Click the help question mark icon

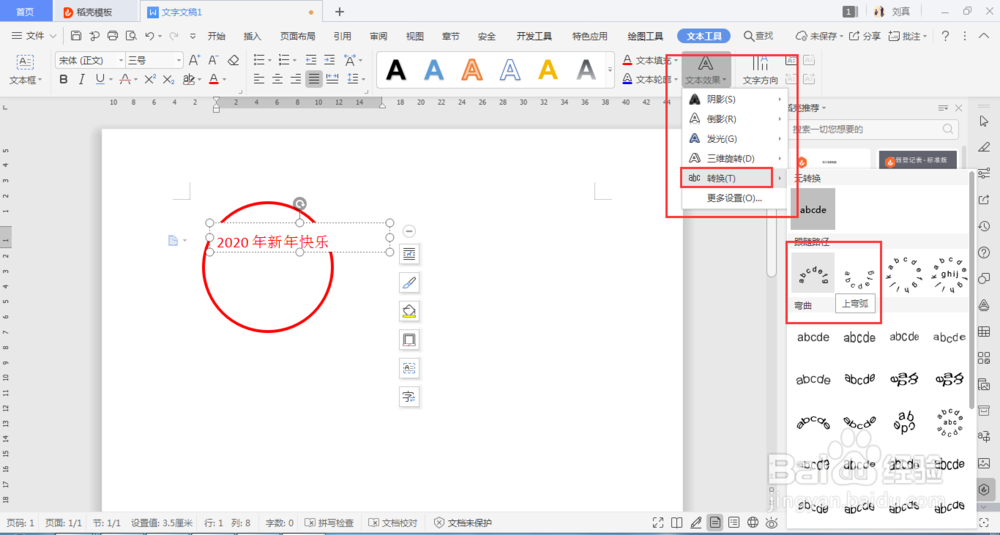tap(945, 36)
